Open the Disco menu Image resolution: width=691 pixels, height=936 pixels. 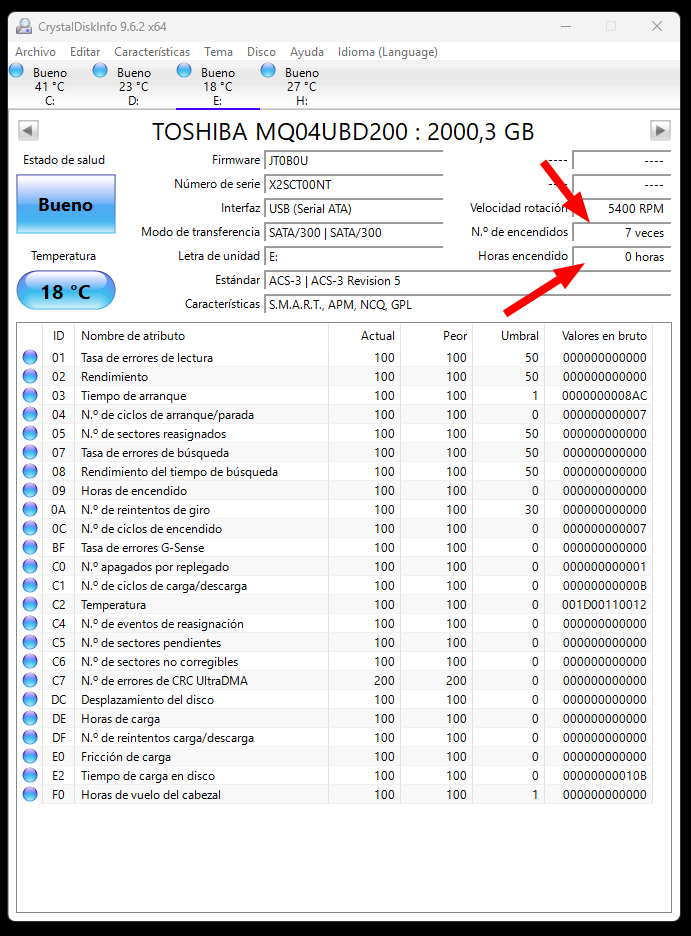[261, 52]
